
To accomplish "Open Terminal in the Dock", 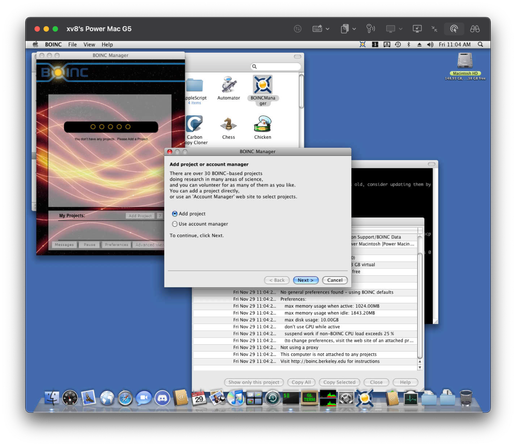I will (x=291, y=398).
